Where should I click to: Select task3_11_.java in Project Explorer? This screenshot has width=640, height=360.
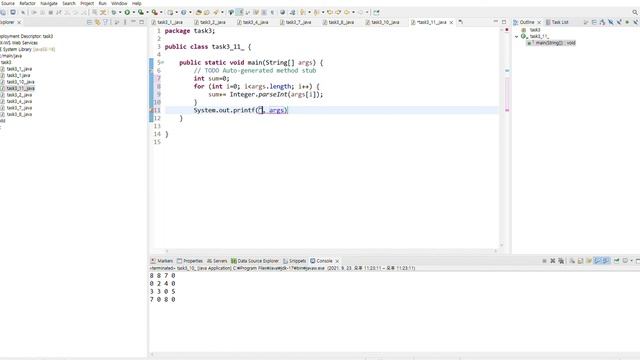coord(20,88)
